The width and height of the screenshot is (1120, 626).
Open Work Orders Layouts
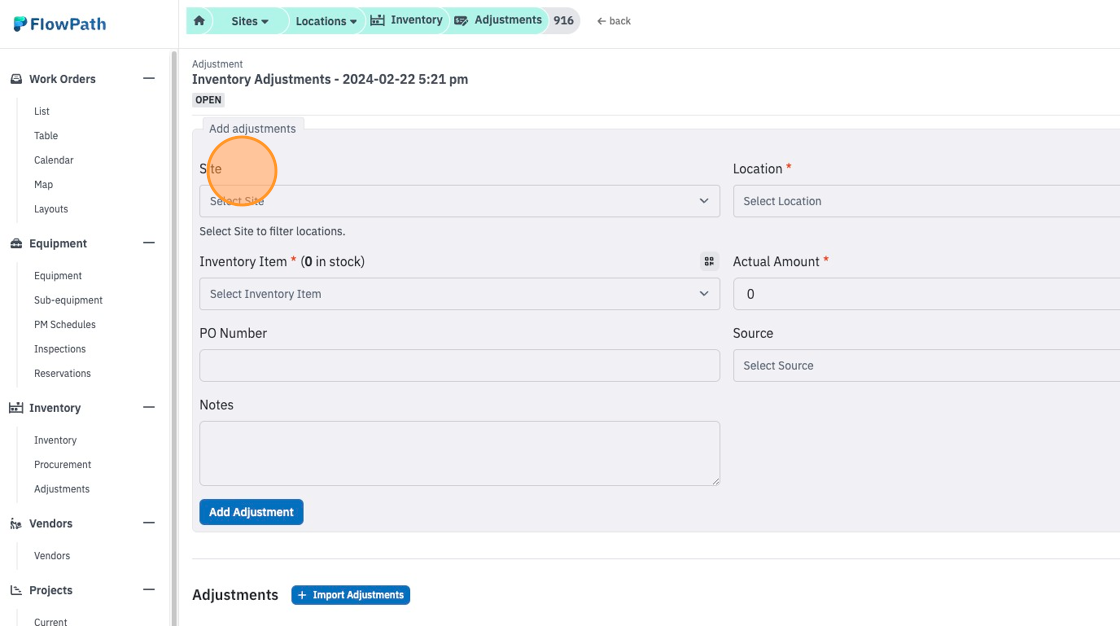(51, 209)
